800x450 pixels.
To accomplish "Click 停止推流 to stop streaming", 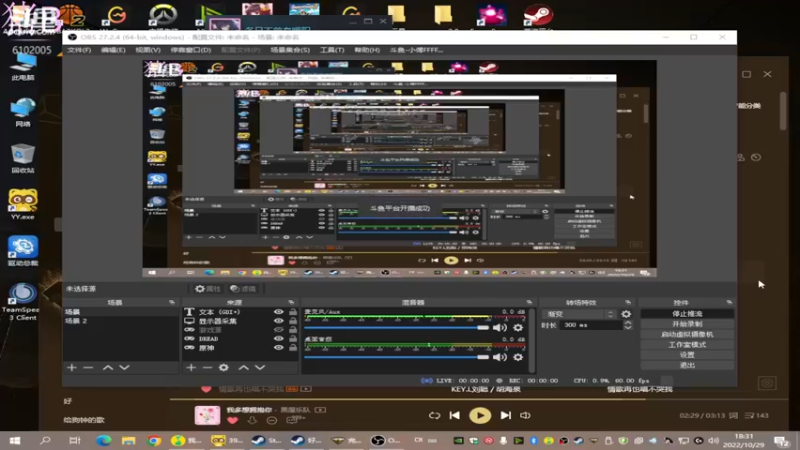I will [x=687, y=314].
